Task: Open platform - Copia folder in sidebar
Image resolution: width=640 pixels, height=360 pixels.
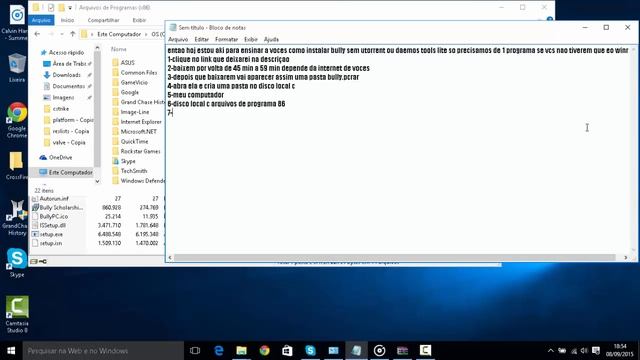Action: tap(72, 120)
